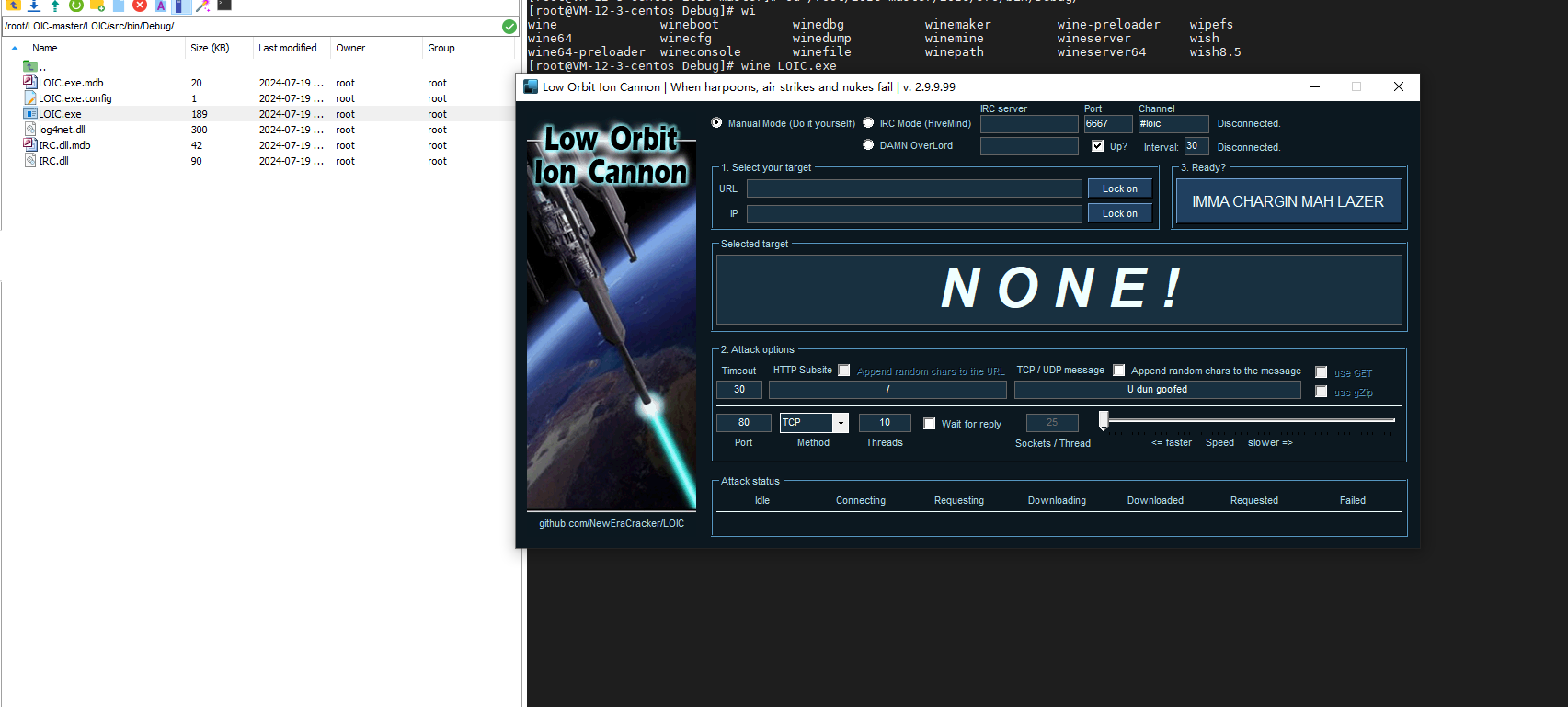The height and width of the screenshot is (707, 1568).
Task: Open the github.com/NewEraCracker/LOIC link
Action: click(x=612, y=523)
